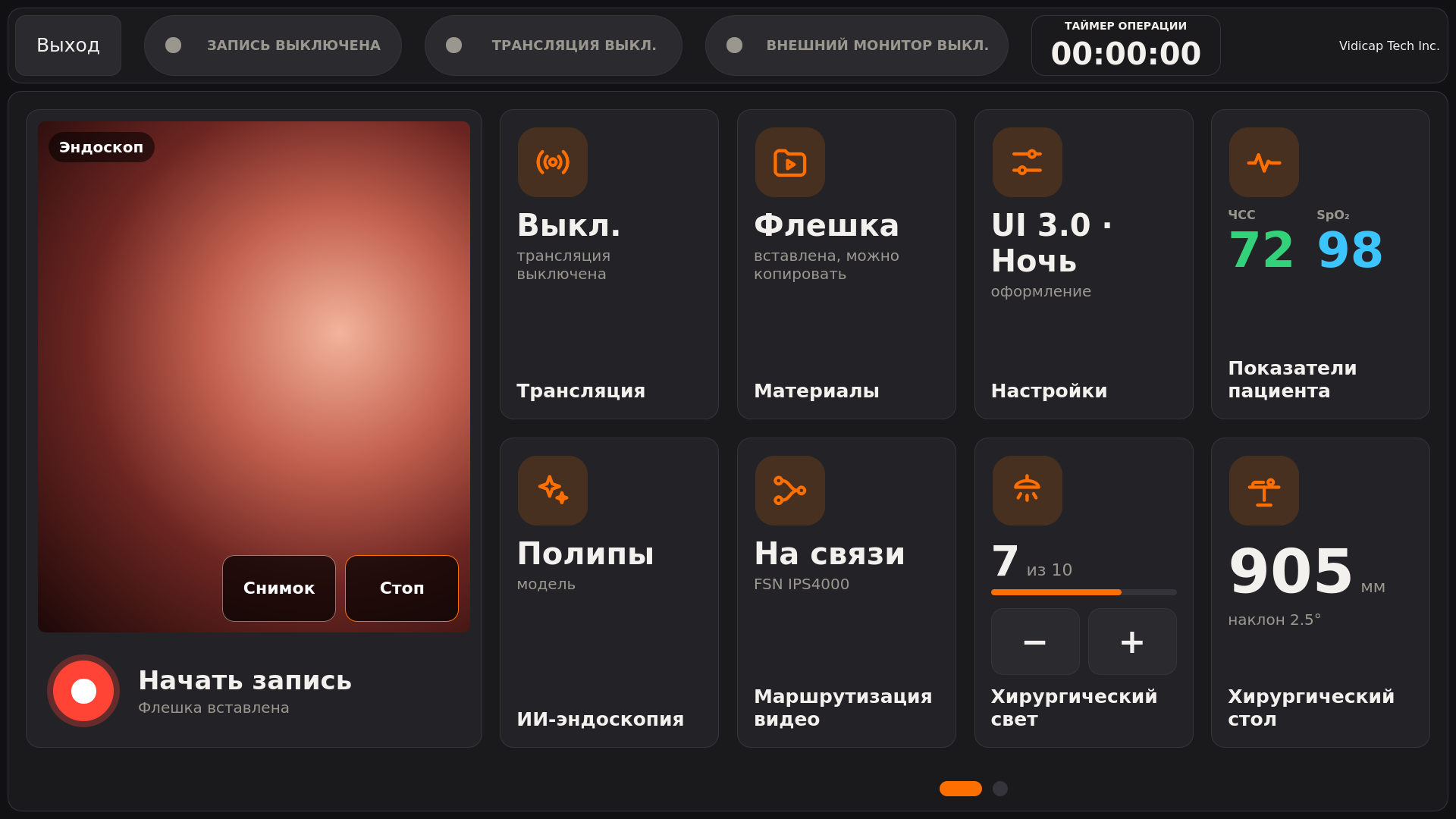Viewport: 1456px width, 819px height.
Task: Click the surgical light brightness bar
Action: [1084, 592]
